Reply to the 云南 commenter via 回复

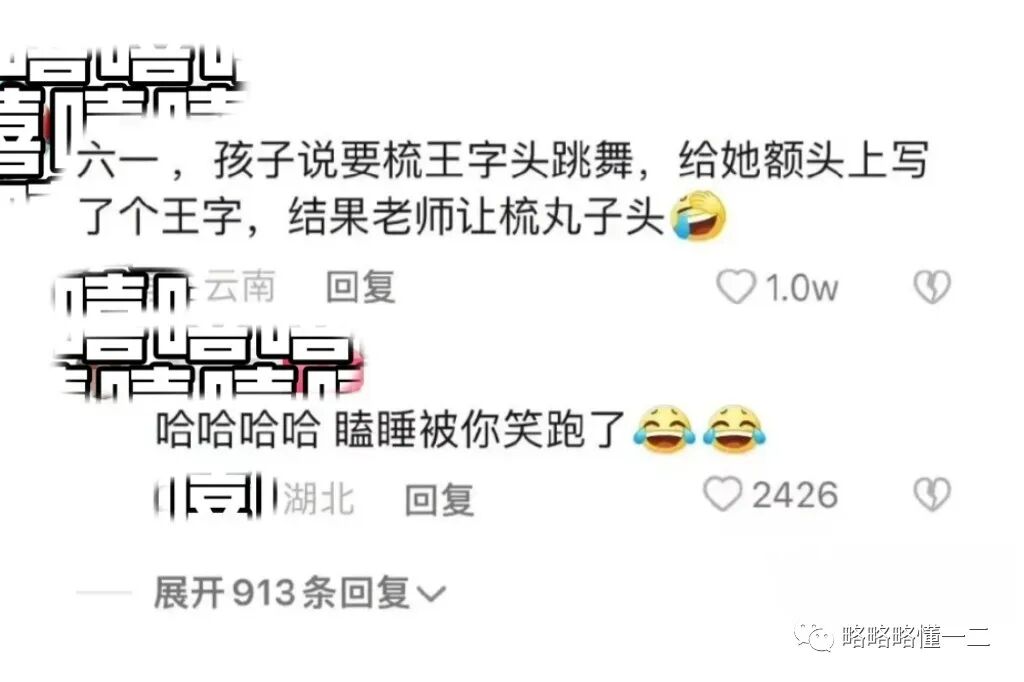[x=361, y=287]
